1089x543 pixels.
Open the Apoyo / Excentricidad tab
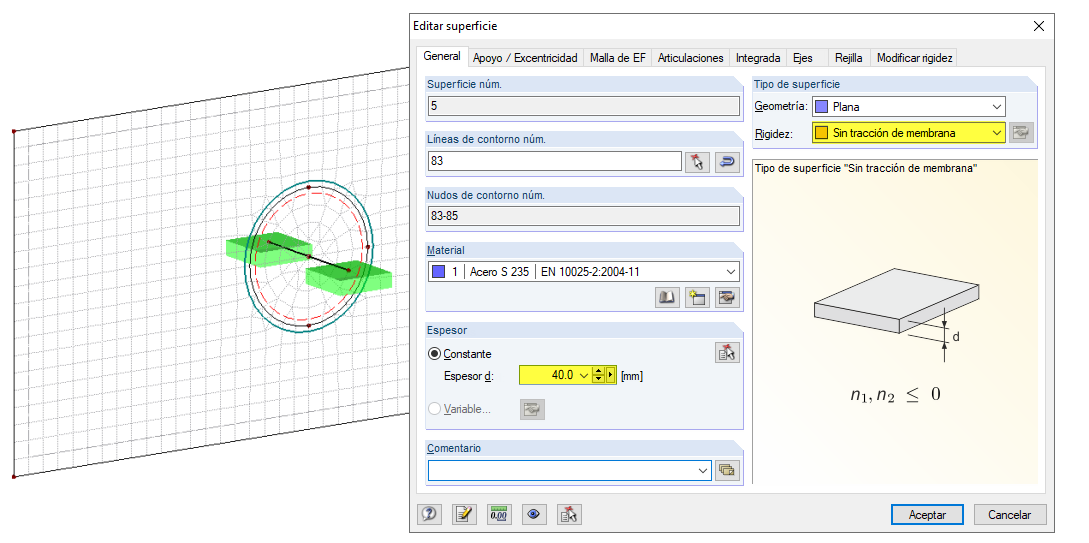pyautogui.click(x=525, y=58)
